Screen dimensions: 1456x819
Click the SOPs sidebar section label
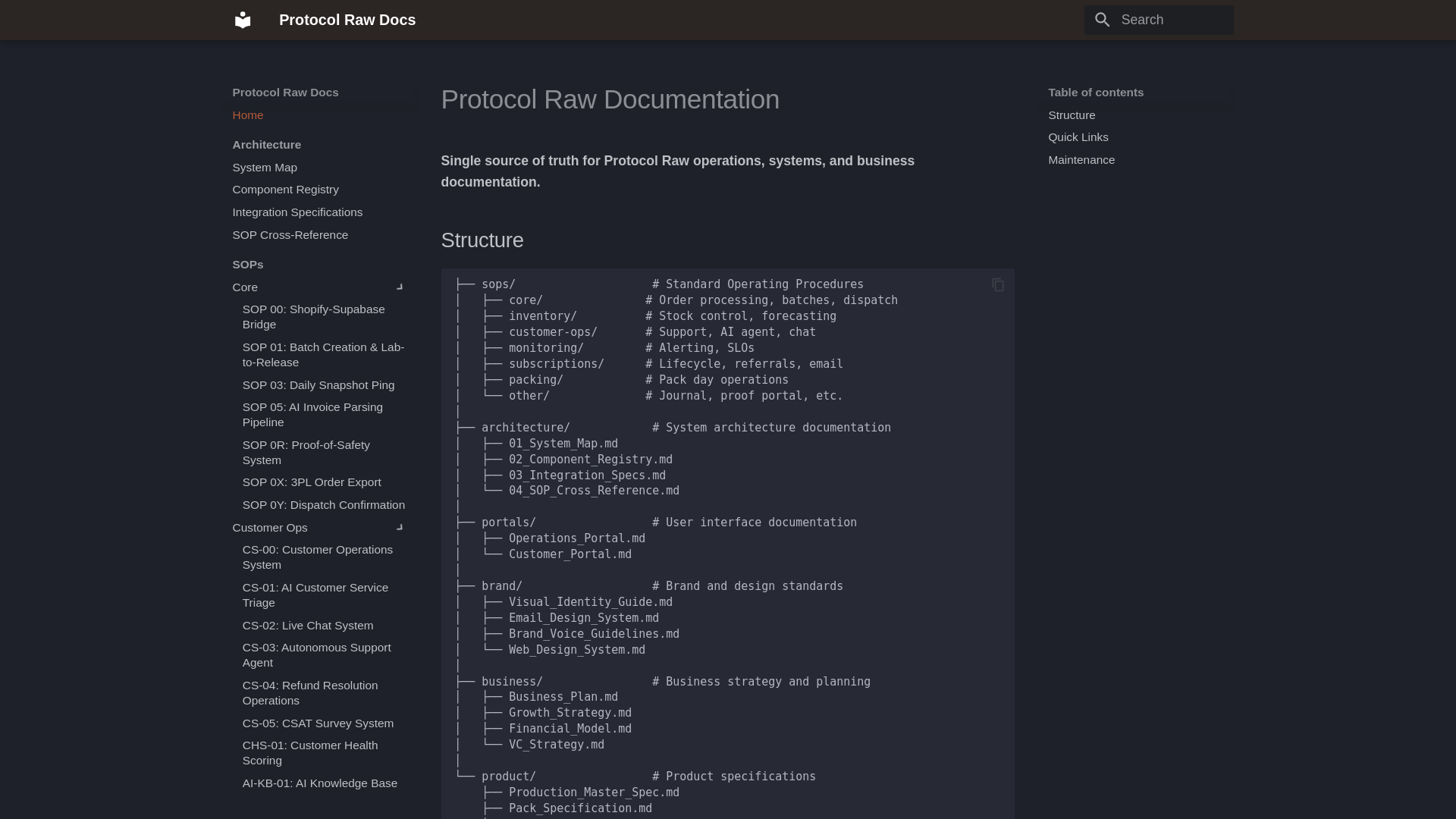248,265
